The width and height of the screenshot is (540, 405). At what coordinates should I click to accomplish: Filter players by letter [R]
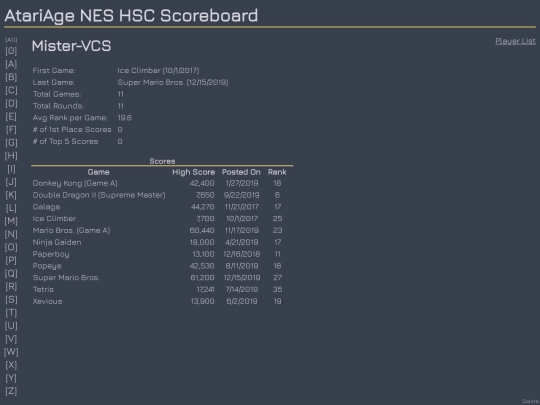tap(11, 287)
